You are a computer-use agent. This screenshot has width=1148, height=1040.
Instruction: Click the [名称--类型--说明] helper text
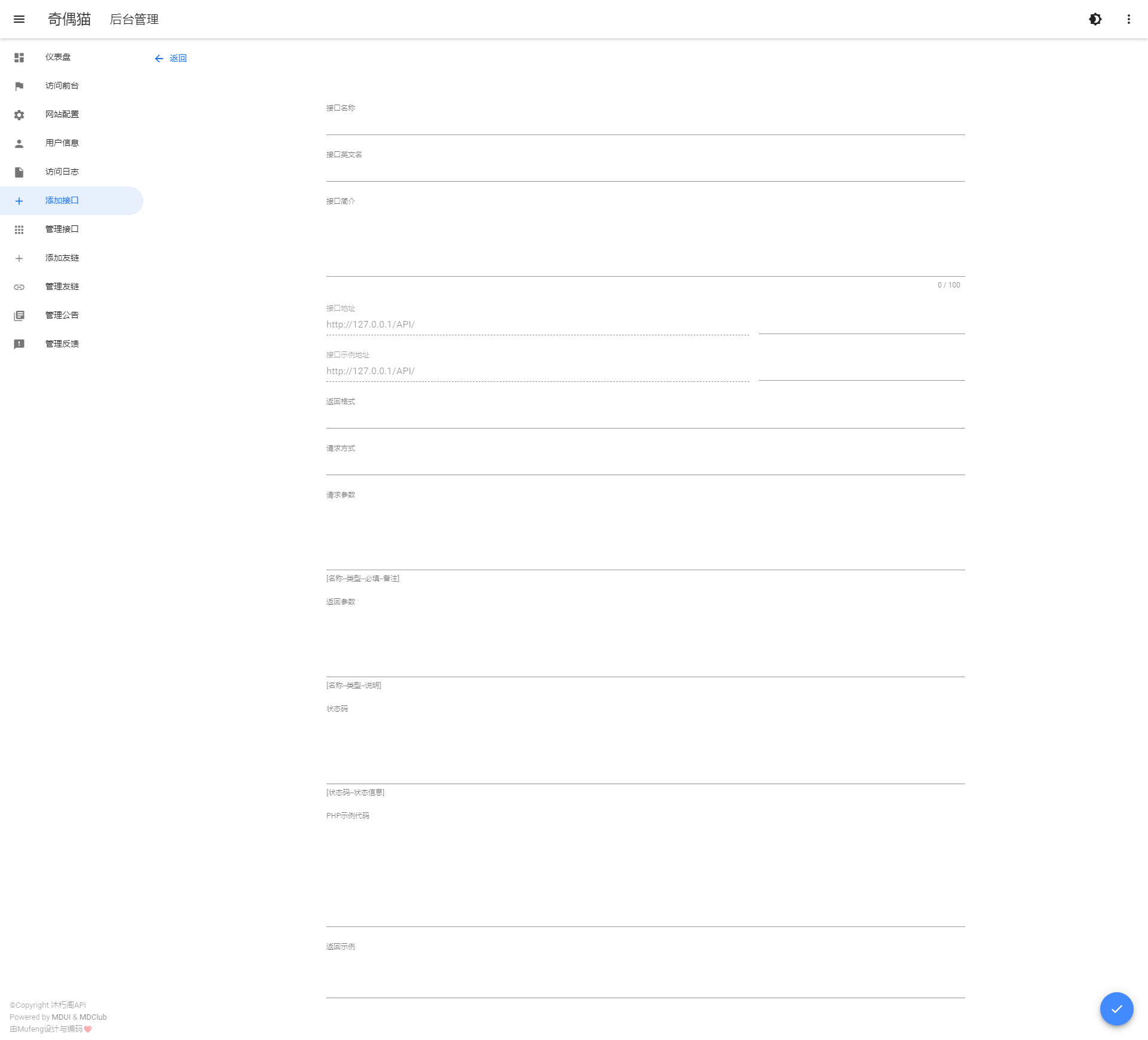pos(354,686)
